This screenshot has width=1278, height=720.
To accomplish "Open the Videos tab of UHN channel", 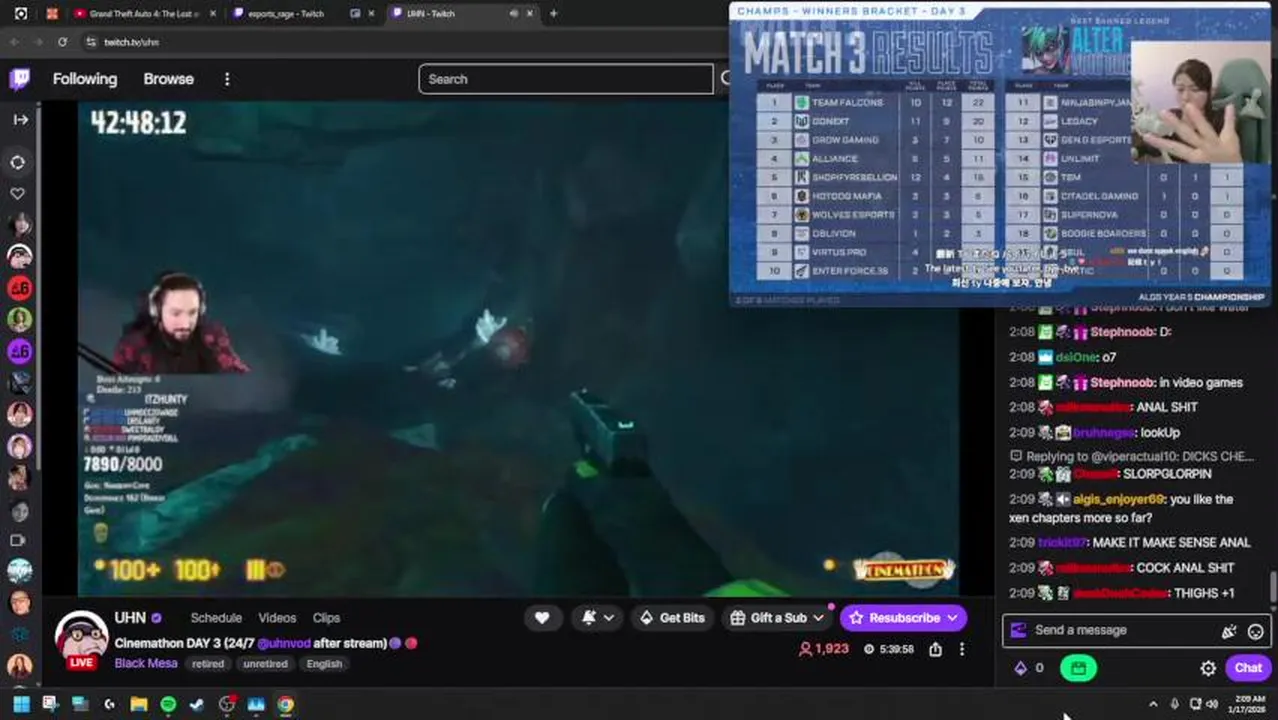I will (x=277, y=618).
